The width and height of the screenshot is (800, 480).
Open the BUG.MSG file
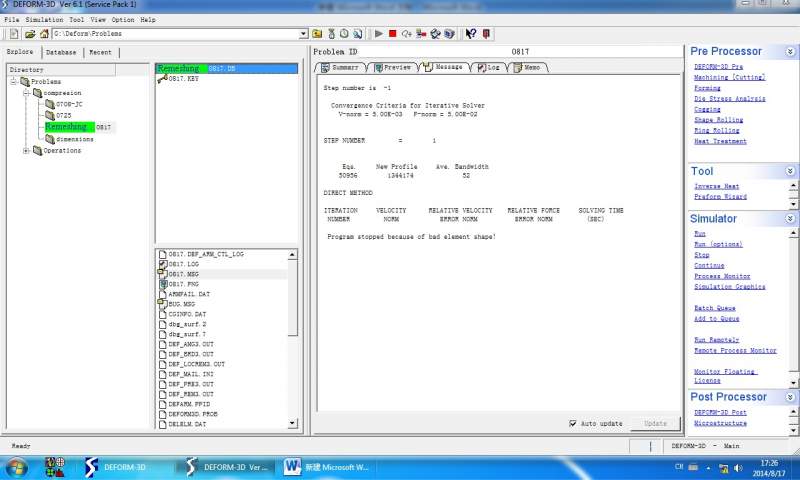[x=177, y=304]
